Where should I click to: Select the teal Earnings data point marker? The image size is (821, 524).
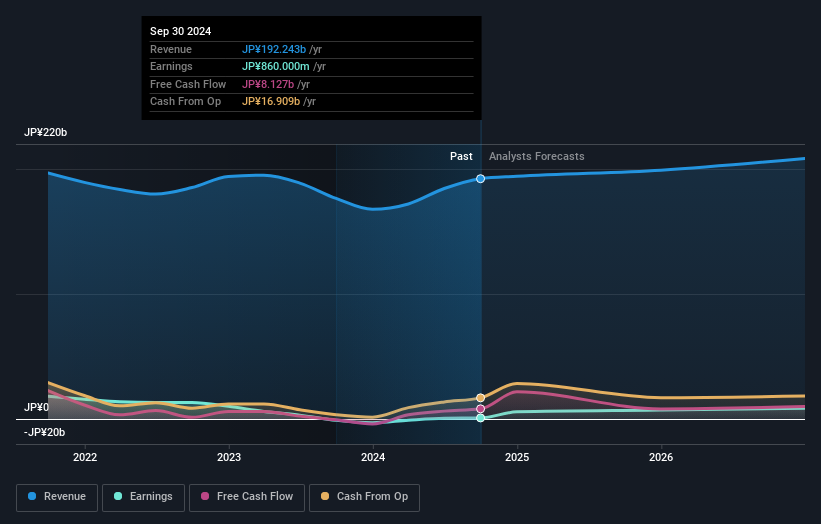(480, 418)
